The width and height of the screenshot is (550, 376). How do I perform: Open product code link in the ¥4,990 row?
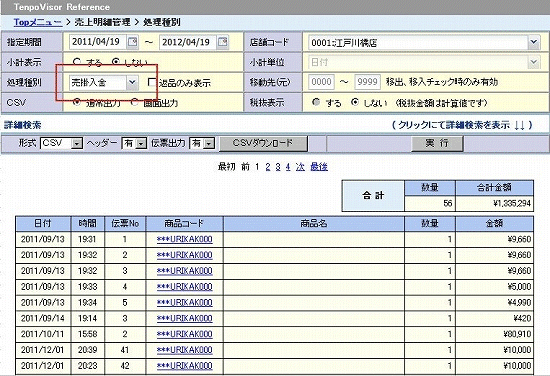point(185,302)
